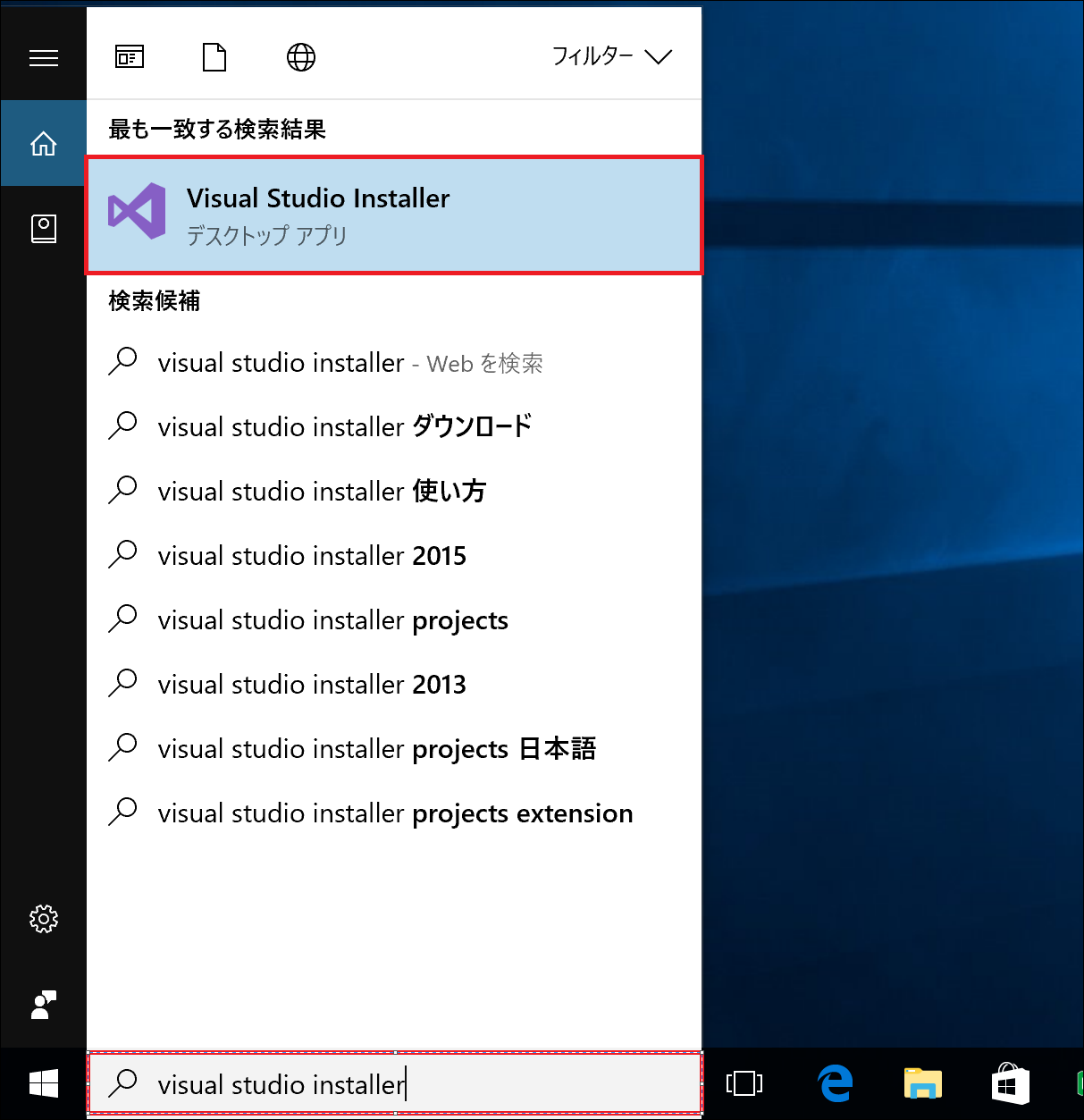Open the Microsoft Store from the taskbar
The height and width of the screenshot is (1120, 1084).
click(x=1012, y=1083)
